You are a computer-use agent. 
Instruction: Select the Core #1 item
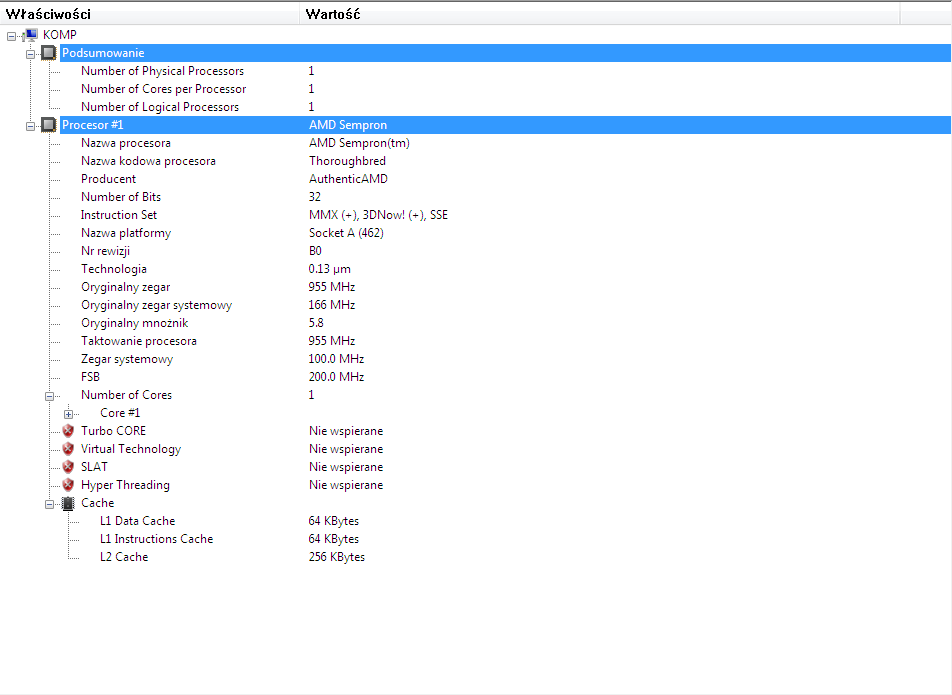click(x=120, y=413)
